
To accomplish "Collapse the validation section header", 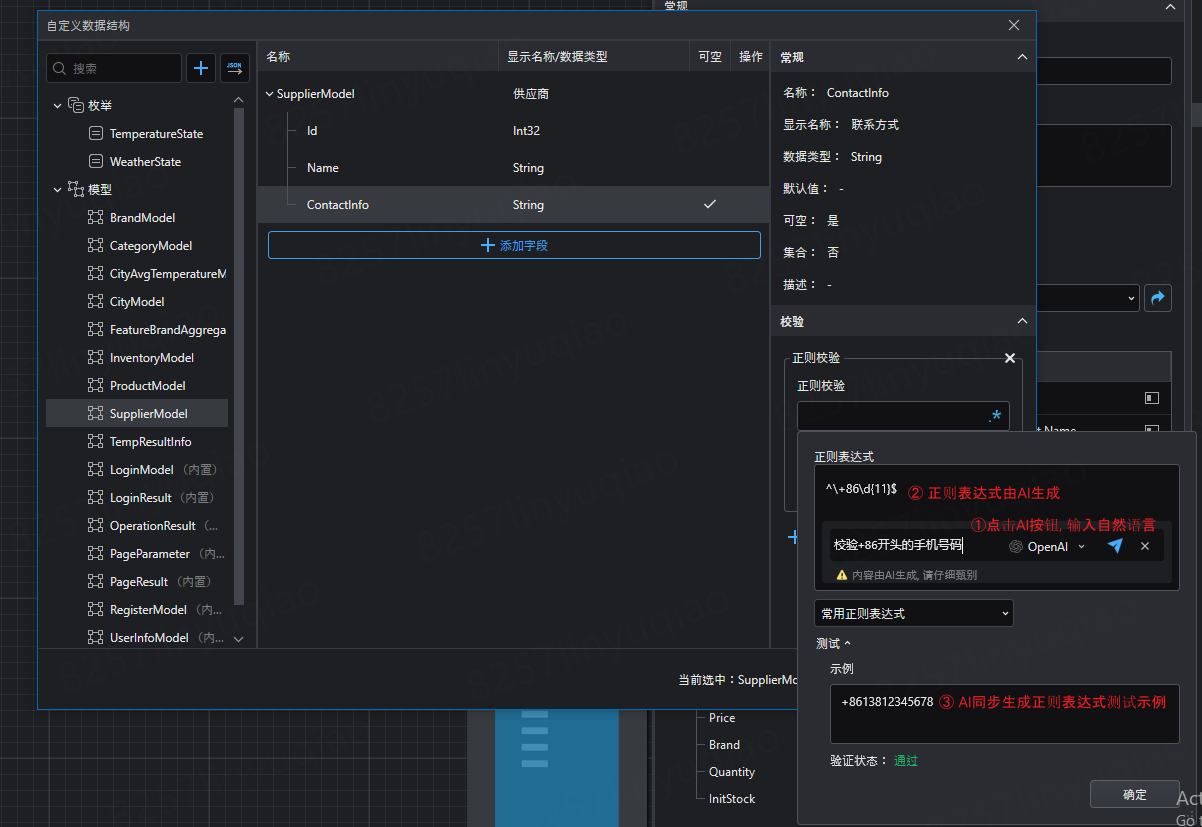I will click(x=1021, y=321).
